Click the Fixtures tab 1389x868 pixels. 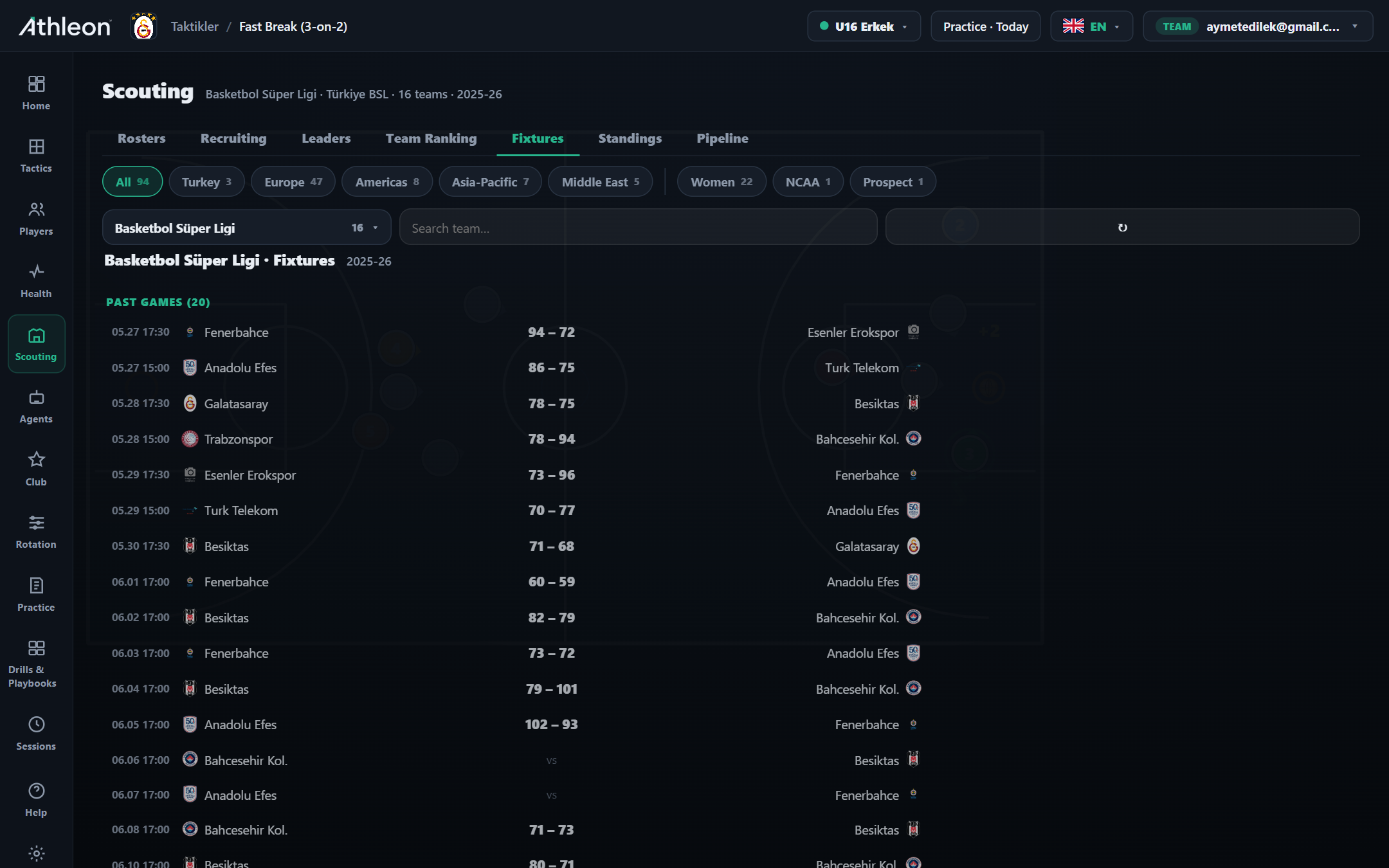pyautogui.click(x=538, y=138)
